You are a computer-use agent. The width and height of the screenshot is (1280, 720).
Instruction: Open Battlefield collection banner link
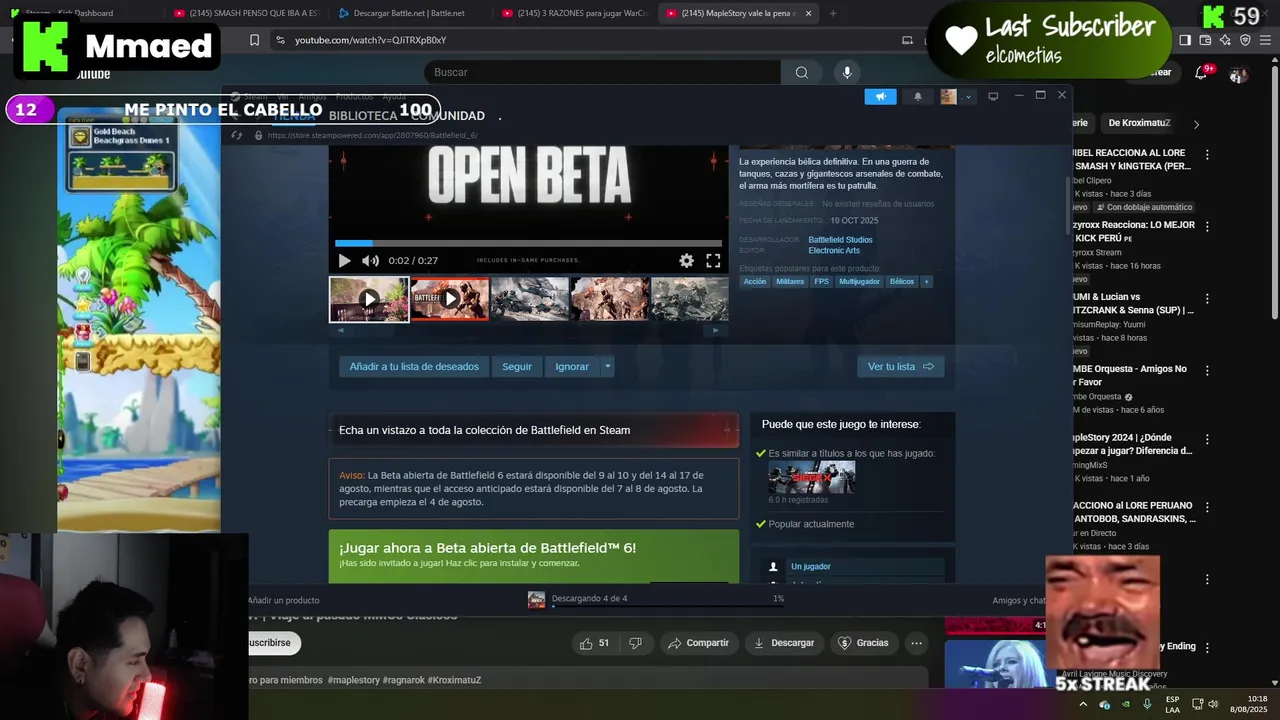[x=534, y=430]
